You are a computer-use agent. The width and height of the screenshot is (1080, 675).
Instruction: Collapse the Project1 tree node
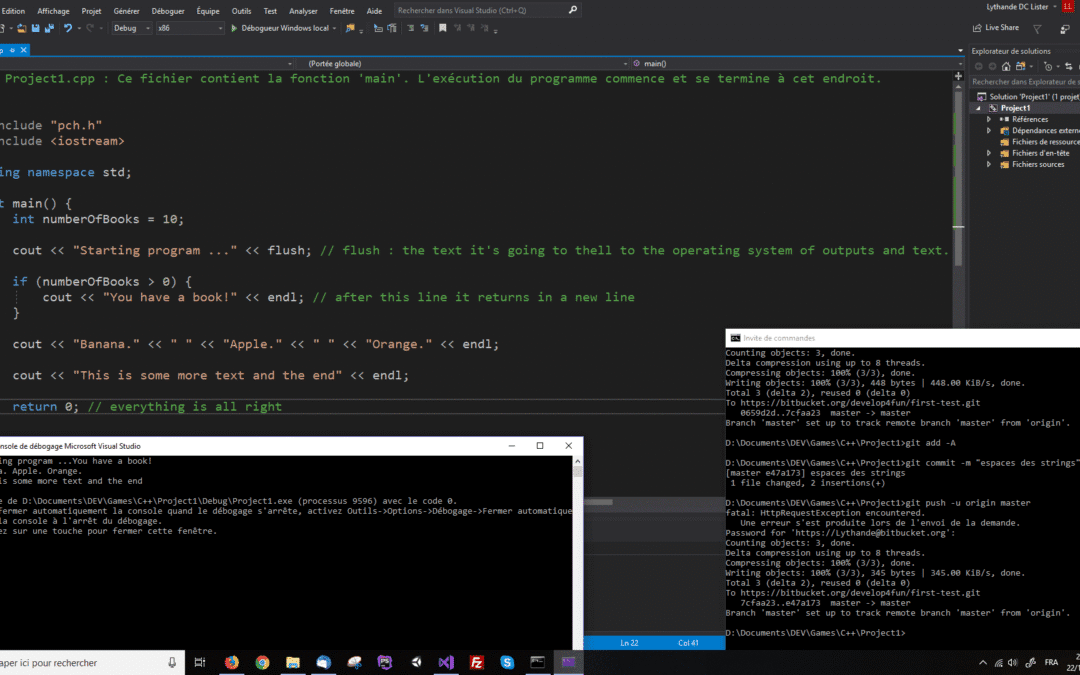980,108
